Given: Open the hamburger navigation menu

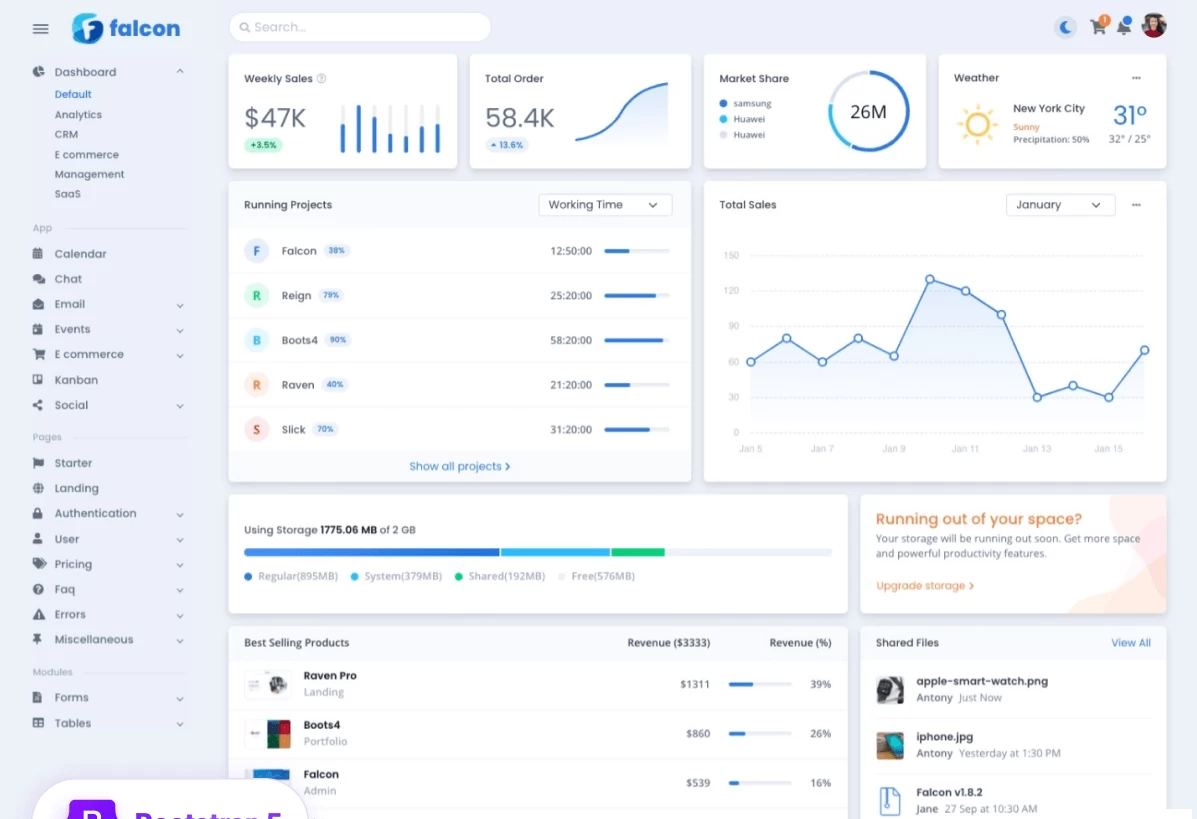Looking at the screenshot, I should [x=40, y=29].
